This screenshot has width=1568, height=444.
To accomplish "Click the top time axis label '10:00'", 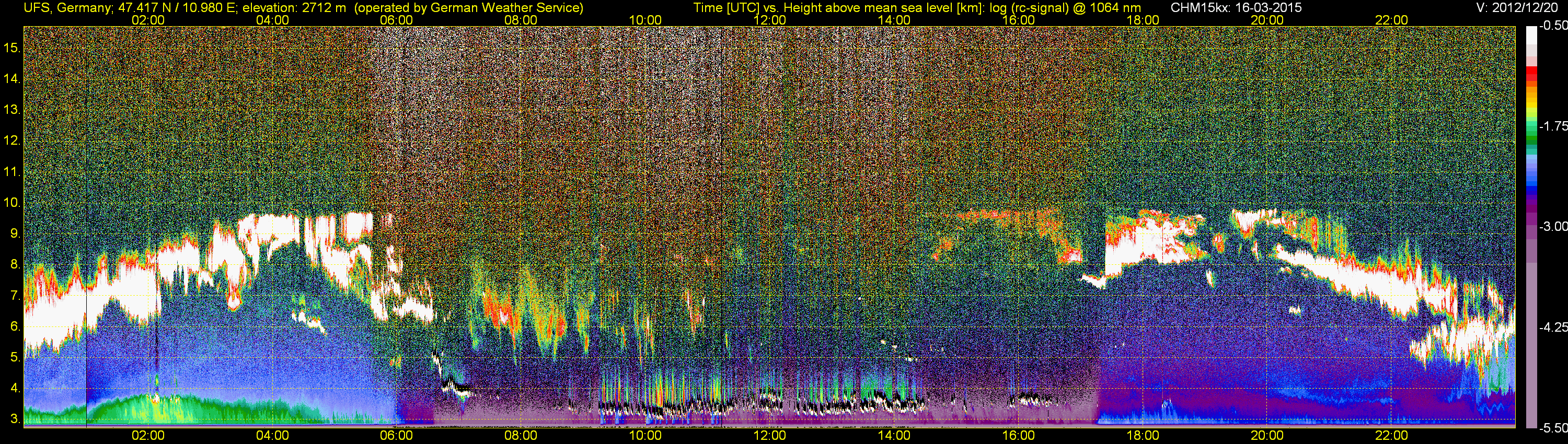I will point(645,20).
